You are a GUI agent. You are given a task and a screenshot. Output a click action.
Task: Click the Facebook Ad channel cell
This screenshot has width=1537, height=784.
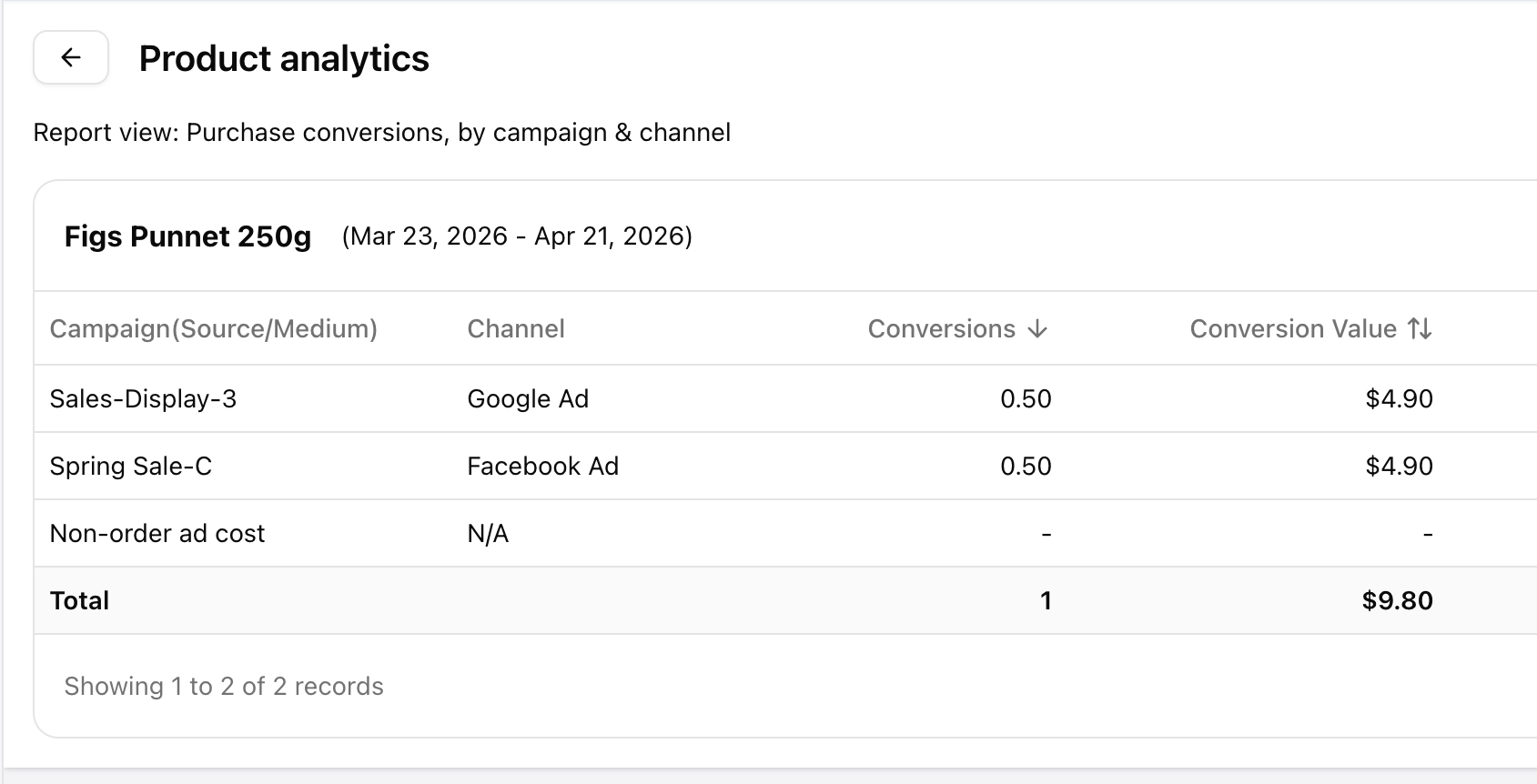pos(542,466)
